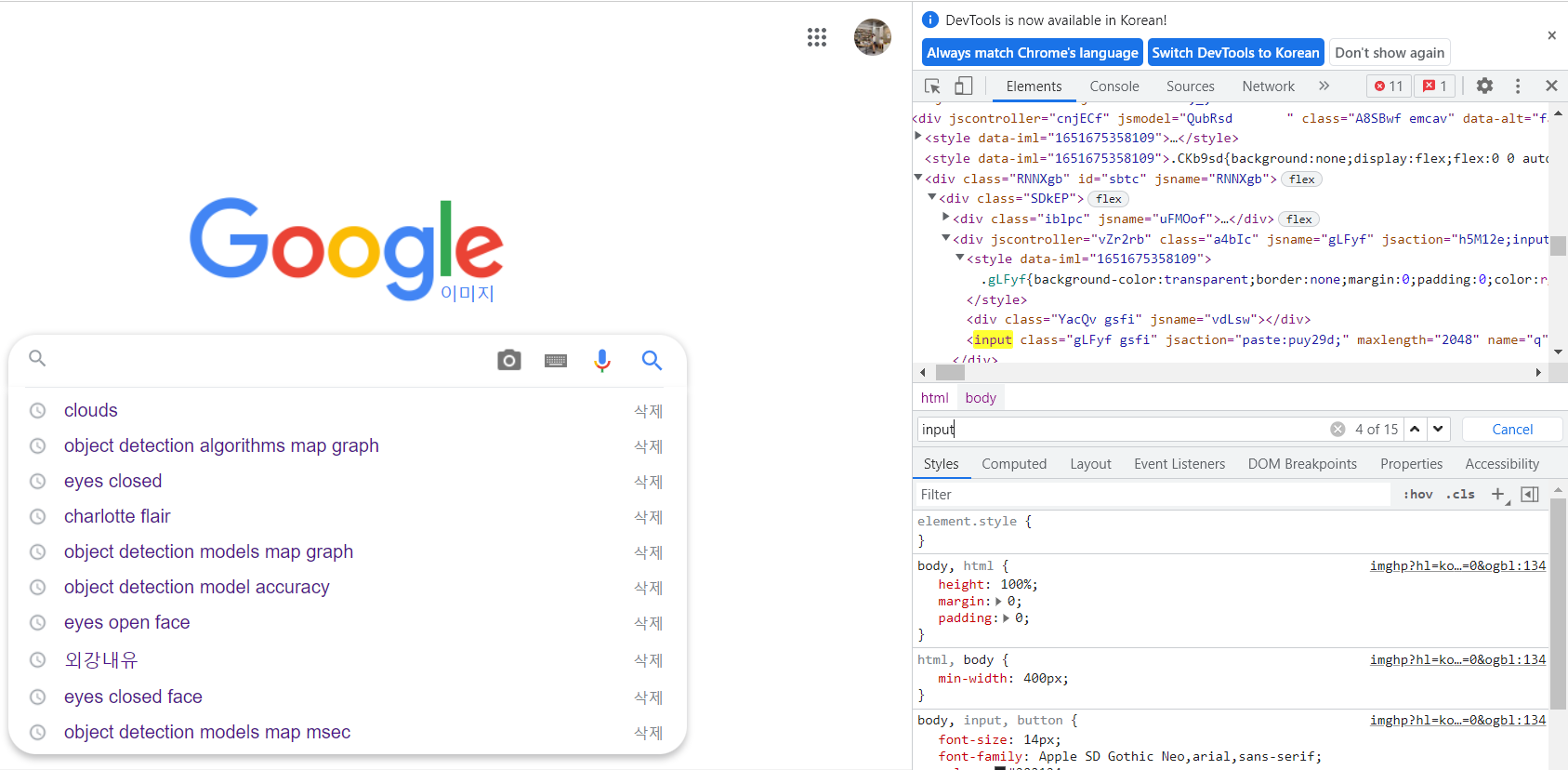The height and width of the screenshot is (770, 1568).
Task: Open the Network tab
Action: [x=1268, y=86]
